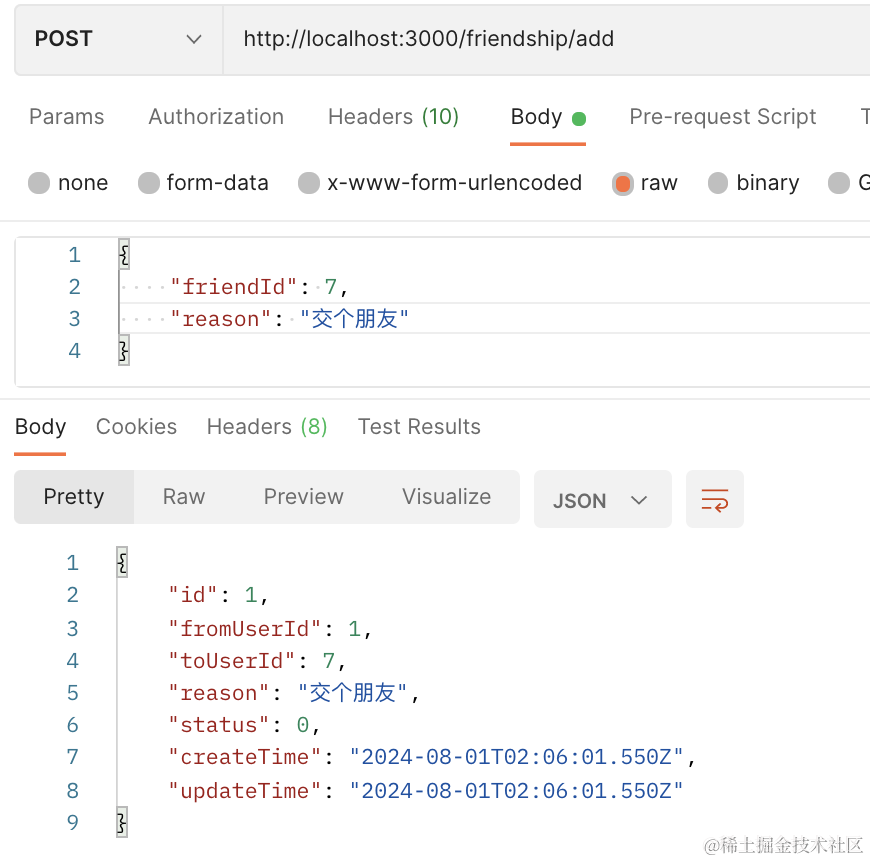This screenshot has width=870, height=862.
Task: Select the binary body radio option
Action: (718, 183)
